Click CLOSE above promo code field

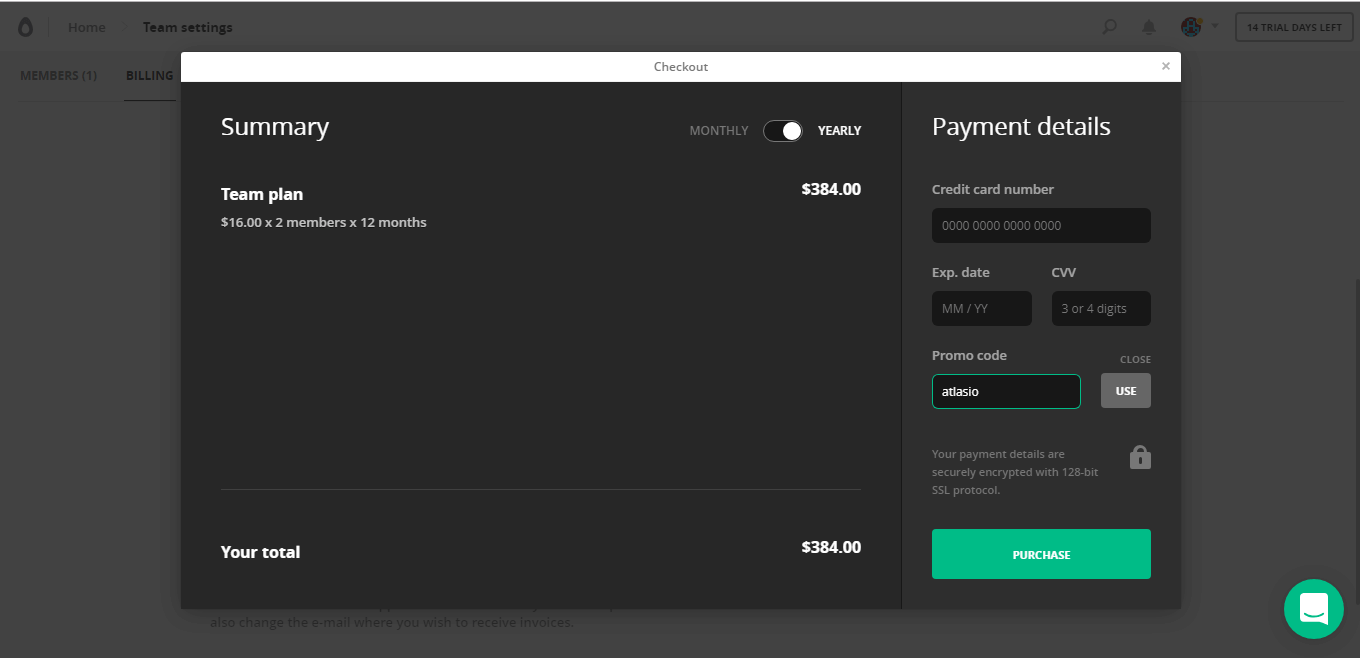1135,359
